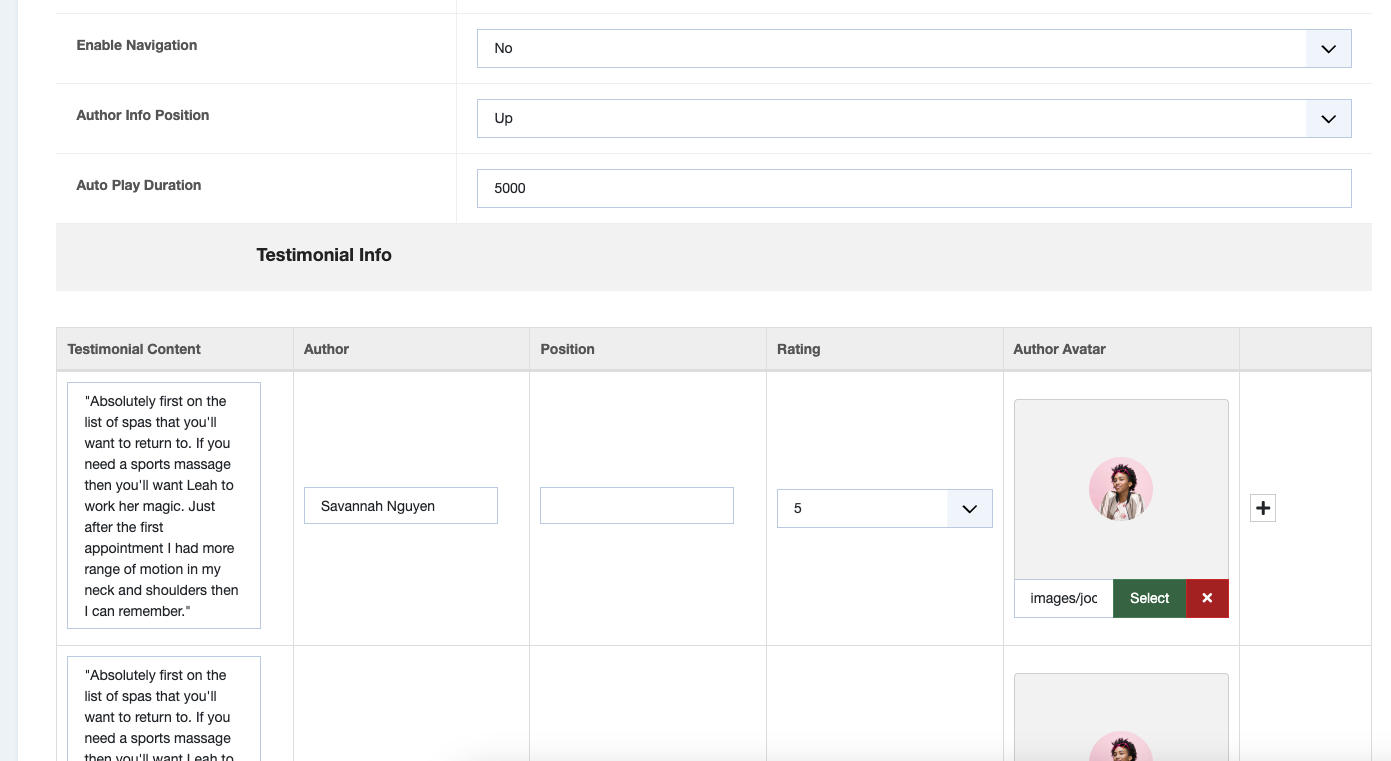Click the Testimonial Info section heading

[324, 255]
